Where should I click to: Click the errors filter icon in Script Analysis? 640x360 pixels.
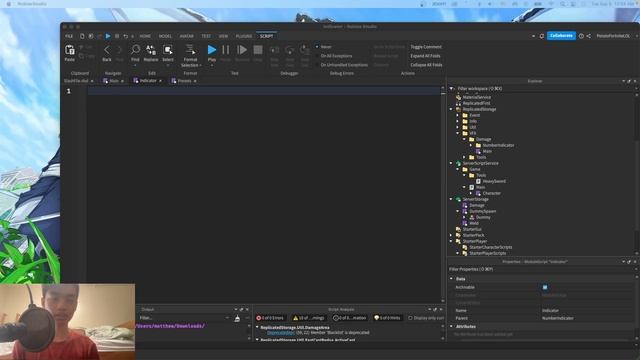[258, 318]
